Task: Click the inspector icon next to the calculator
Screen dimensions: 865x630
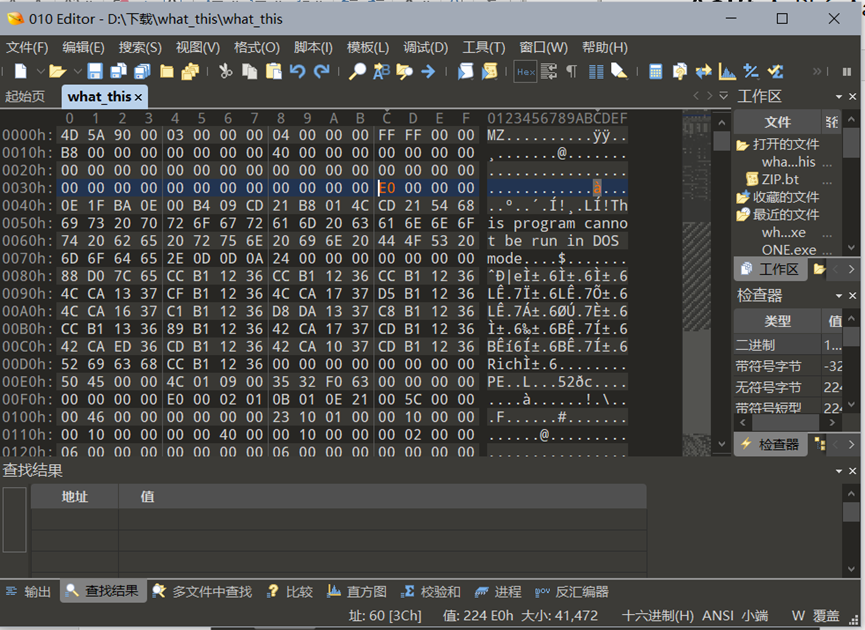Action: pos(680,72)
